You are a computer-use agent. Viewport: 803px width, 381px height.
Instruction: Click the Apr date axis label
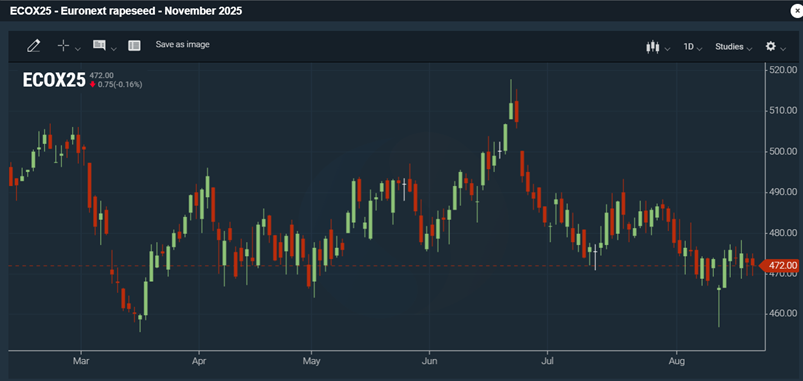(x=198, y=361)
